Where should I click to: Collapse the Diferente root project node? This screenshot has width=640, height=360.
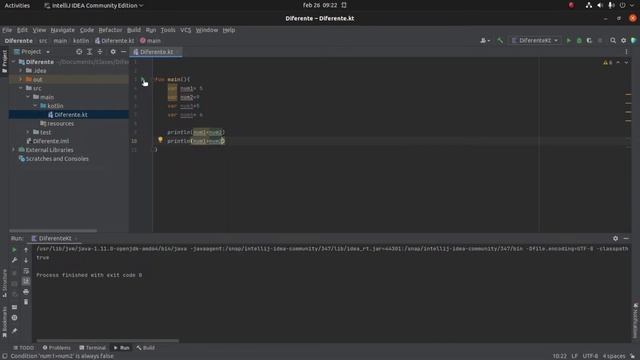(x=14, y=62)
